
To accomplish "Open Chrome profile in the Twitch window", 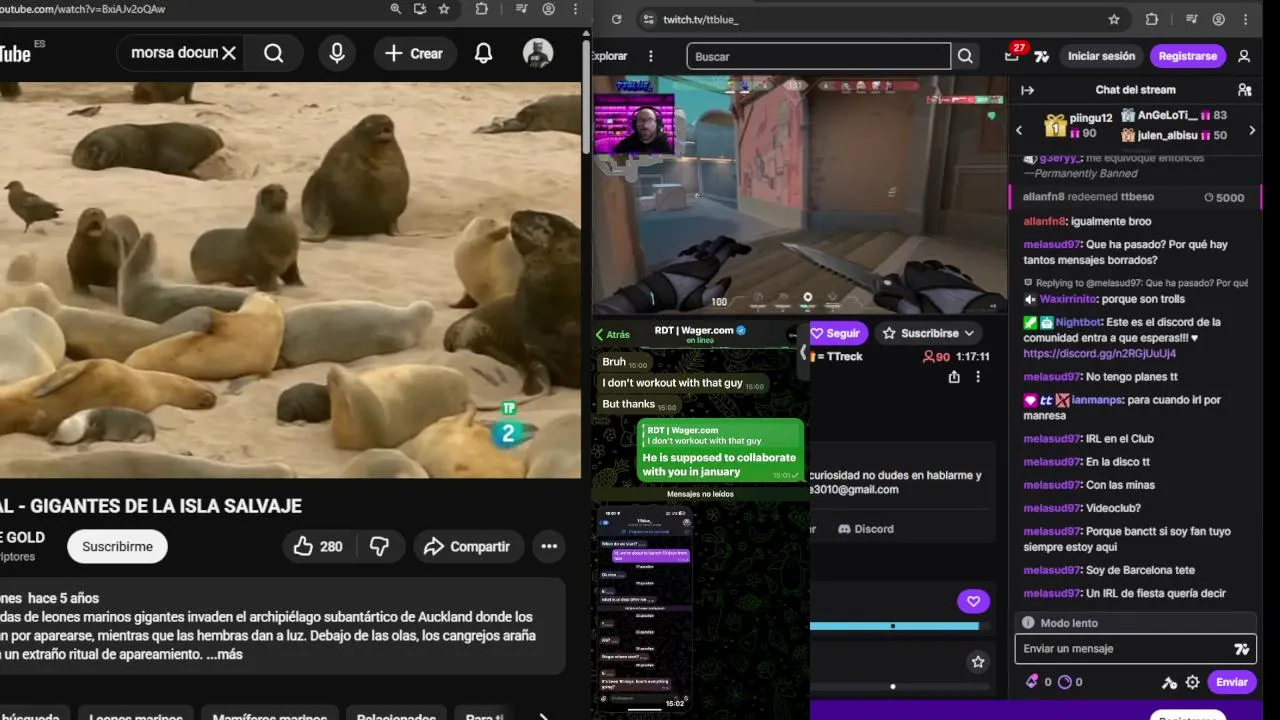I will point(1219,19).
